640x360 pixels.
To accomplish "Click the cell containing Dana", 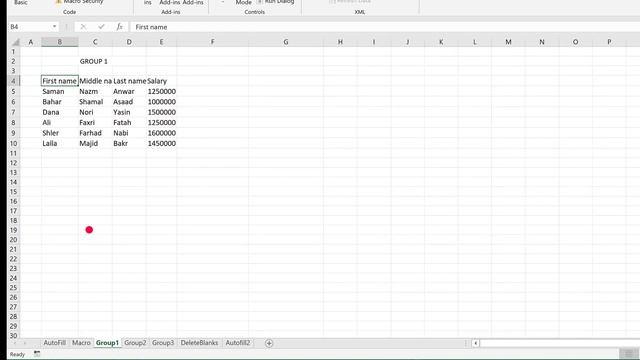I will [60, 112].
